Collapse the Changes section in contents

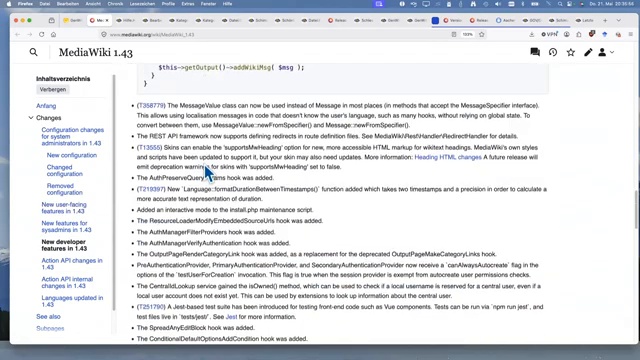coord(31,118)
